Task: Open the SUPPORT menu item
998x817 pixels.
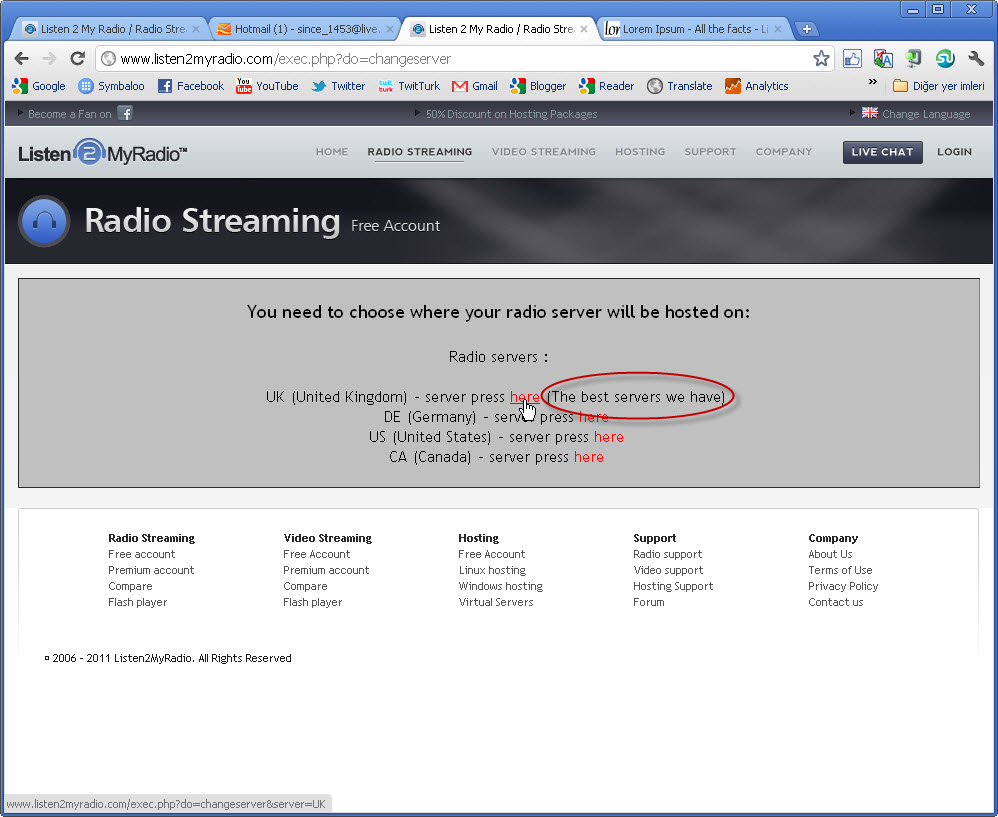Action: (710, 151)
